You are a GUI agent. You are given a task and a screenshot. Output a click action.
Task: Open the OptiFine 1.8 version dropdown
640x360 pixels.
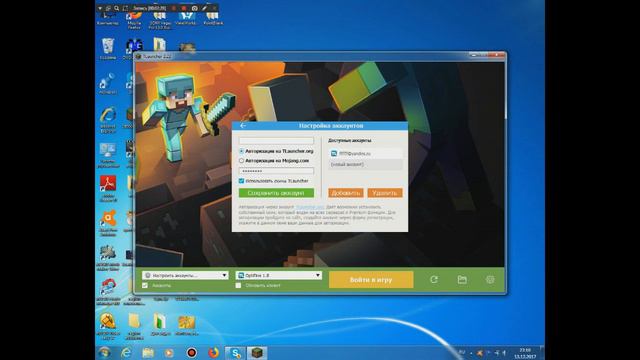pos(279,276)
